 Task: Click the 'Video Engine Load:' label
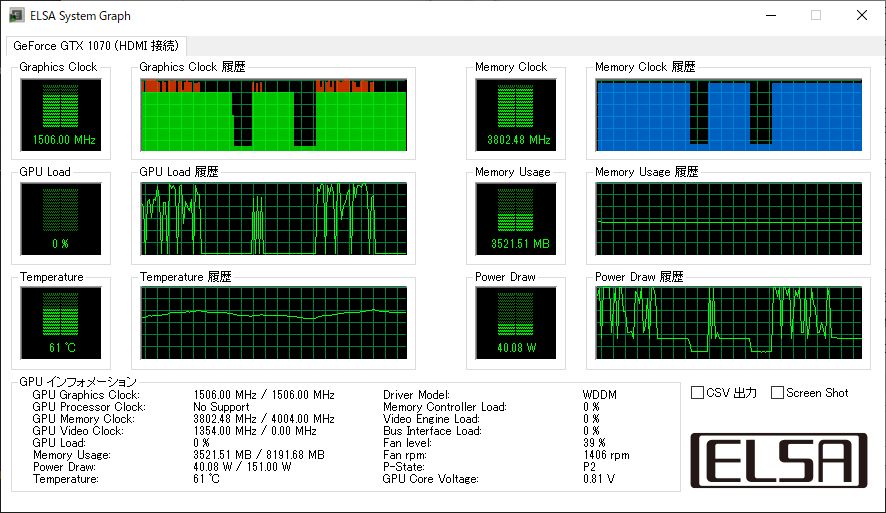431,419
